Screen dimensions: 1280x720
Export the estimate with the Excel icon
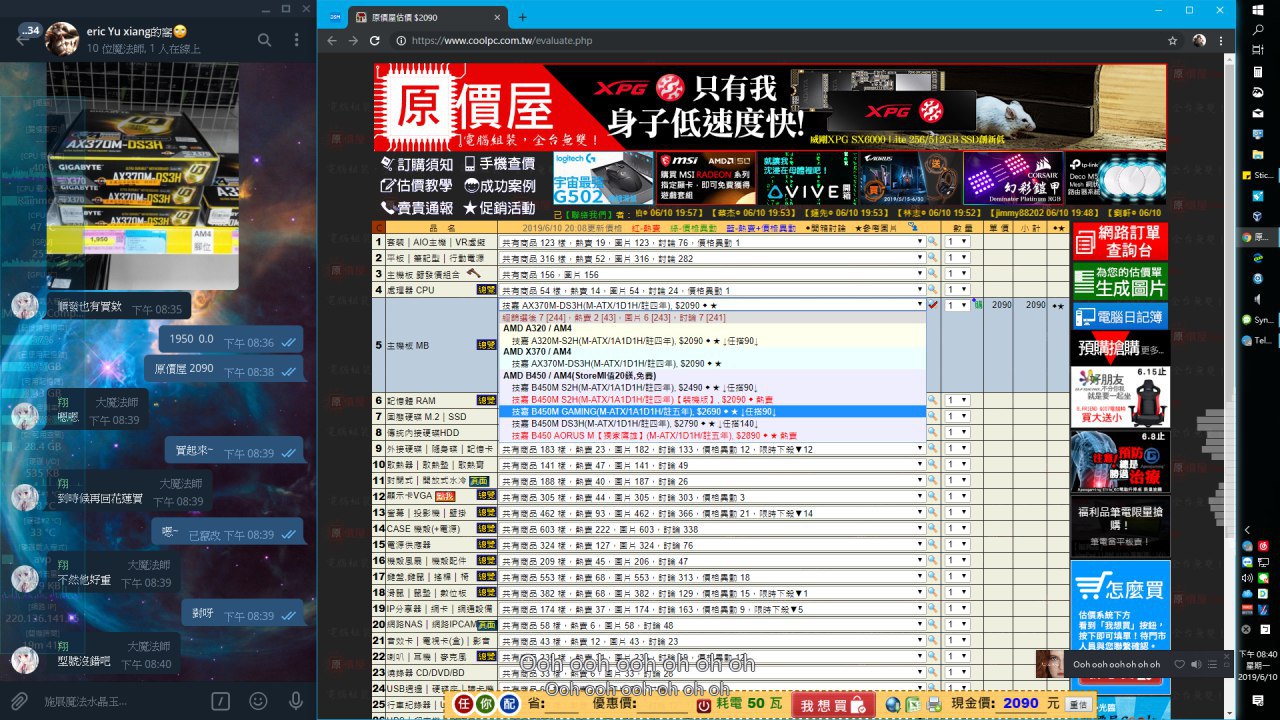913,704
